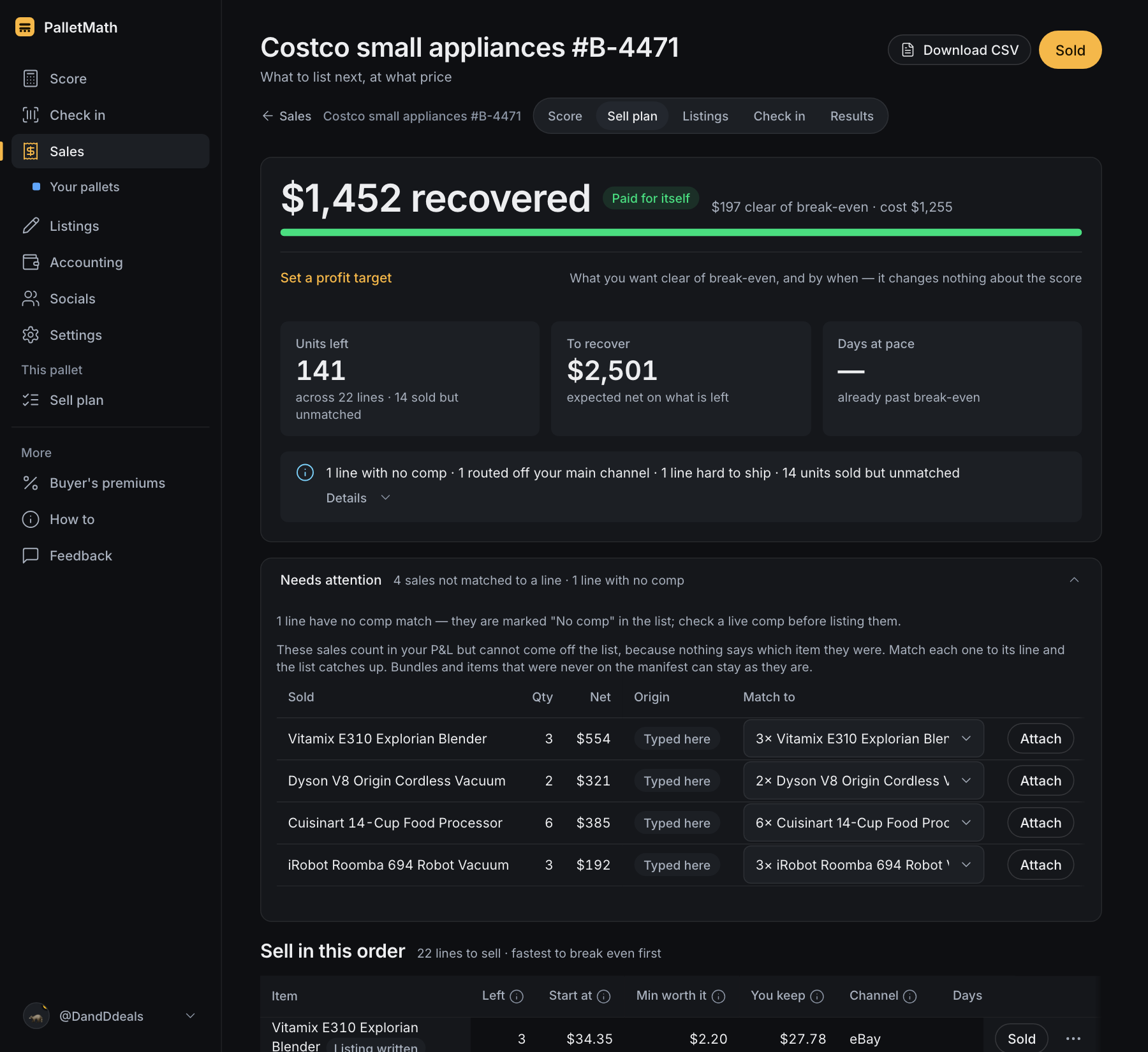
Task: Click the info icon next to Start at
Action: click(604, 996)
